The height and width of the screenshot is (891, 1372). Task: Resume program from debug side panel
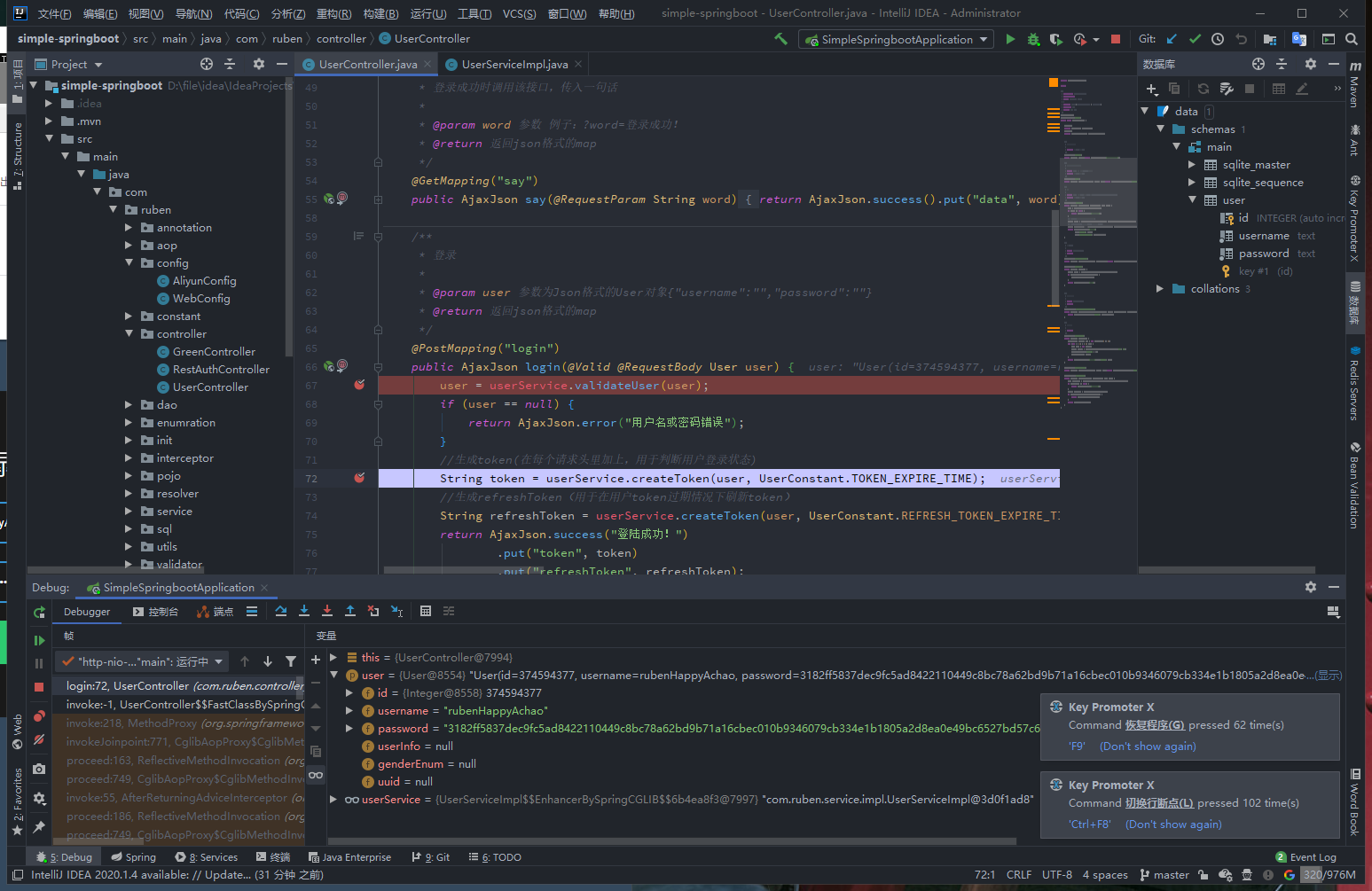click(39, 640)
